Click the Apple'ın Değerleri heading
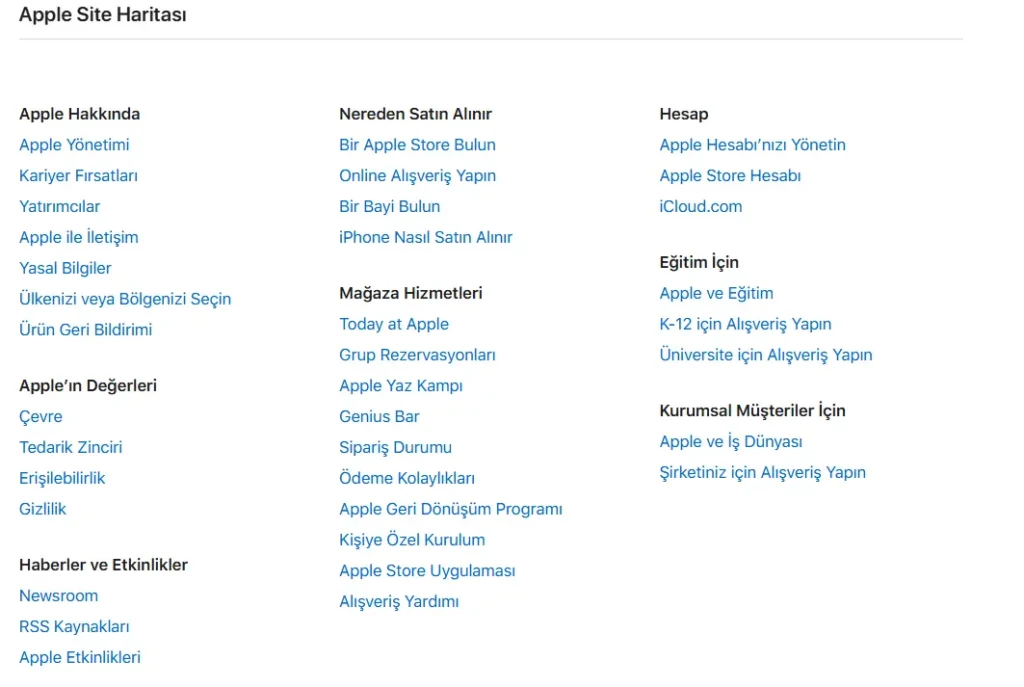The image size is (1024, 687). coord(88,385)
